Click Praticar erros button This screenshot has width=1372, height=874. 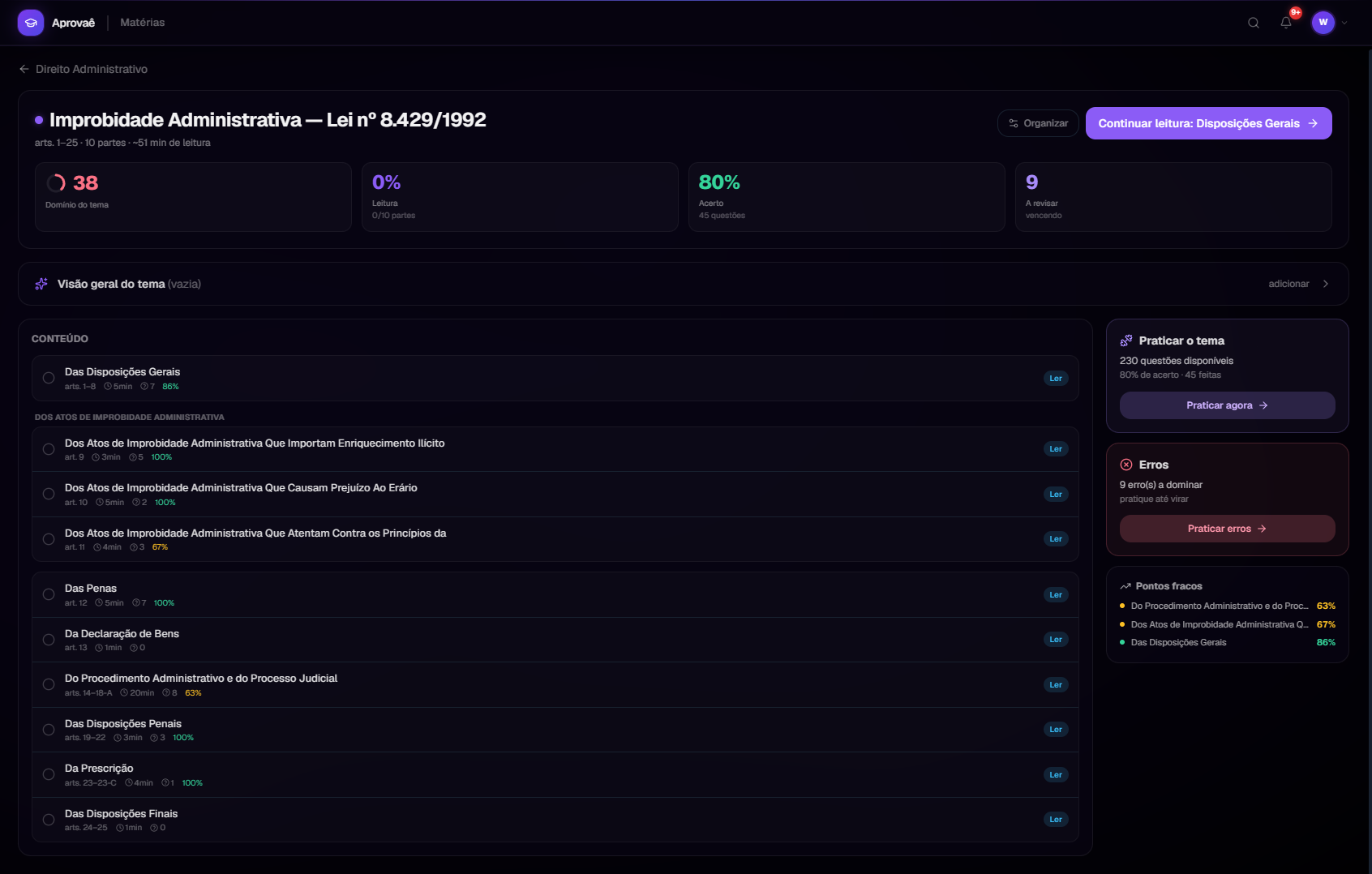point(1227,529)
